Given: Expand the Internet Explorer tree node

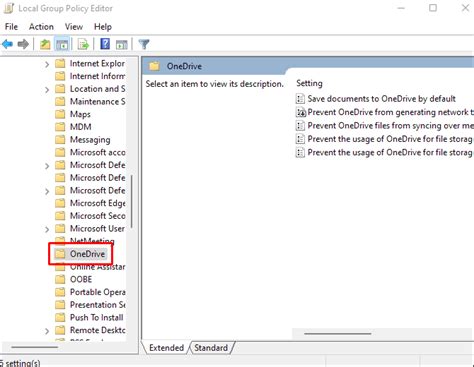Looking at the screenshot, I should coord(47,64).
